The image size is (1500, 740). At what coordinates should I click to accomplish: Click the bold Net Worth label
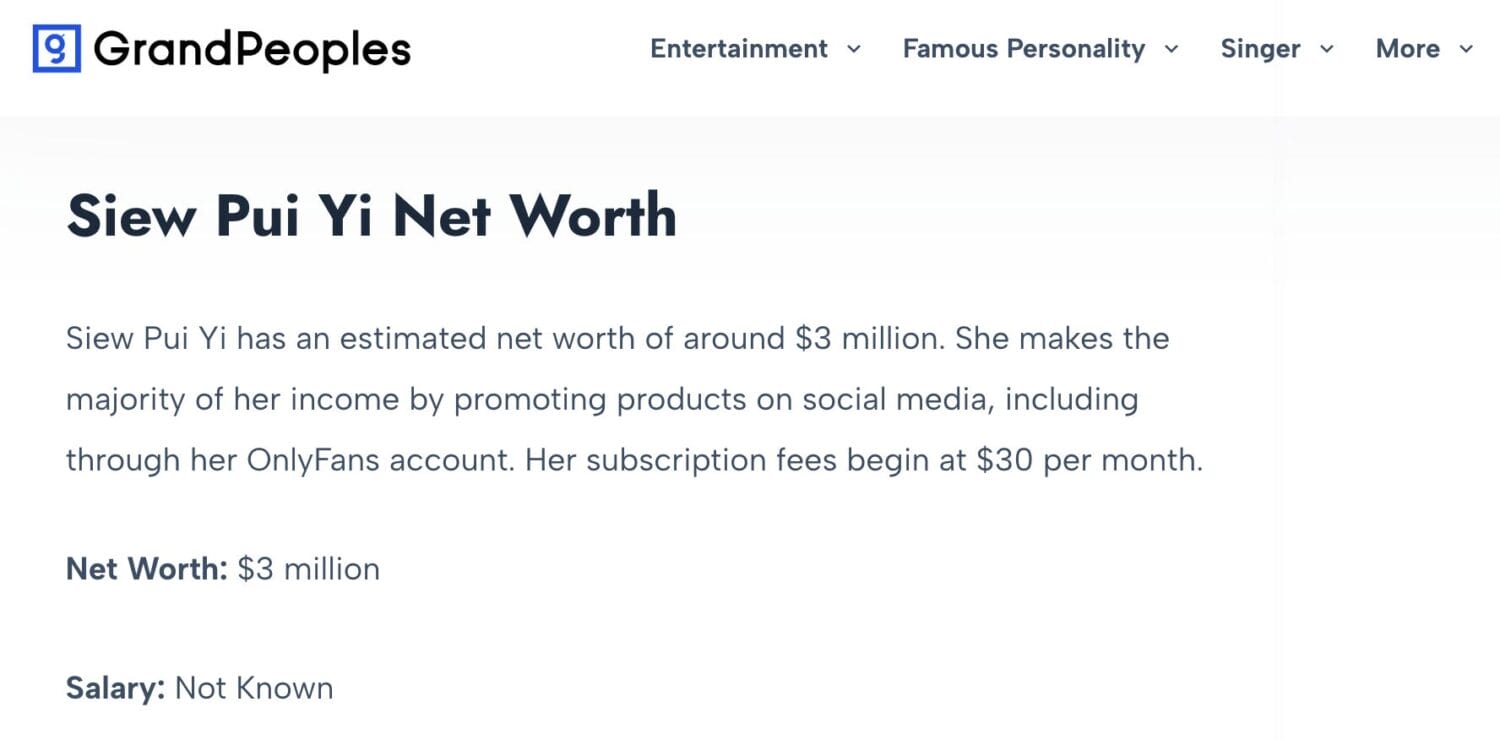point(148,569)
